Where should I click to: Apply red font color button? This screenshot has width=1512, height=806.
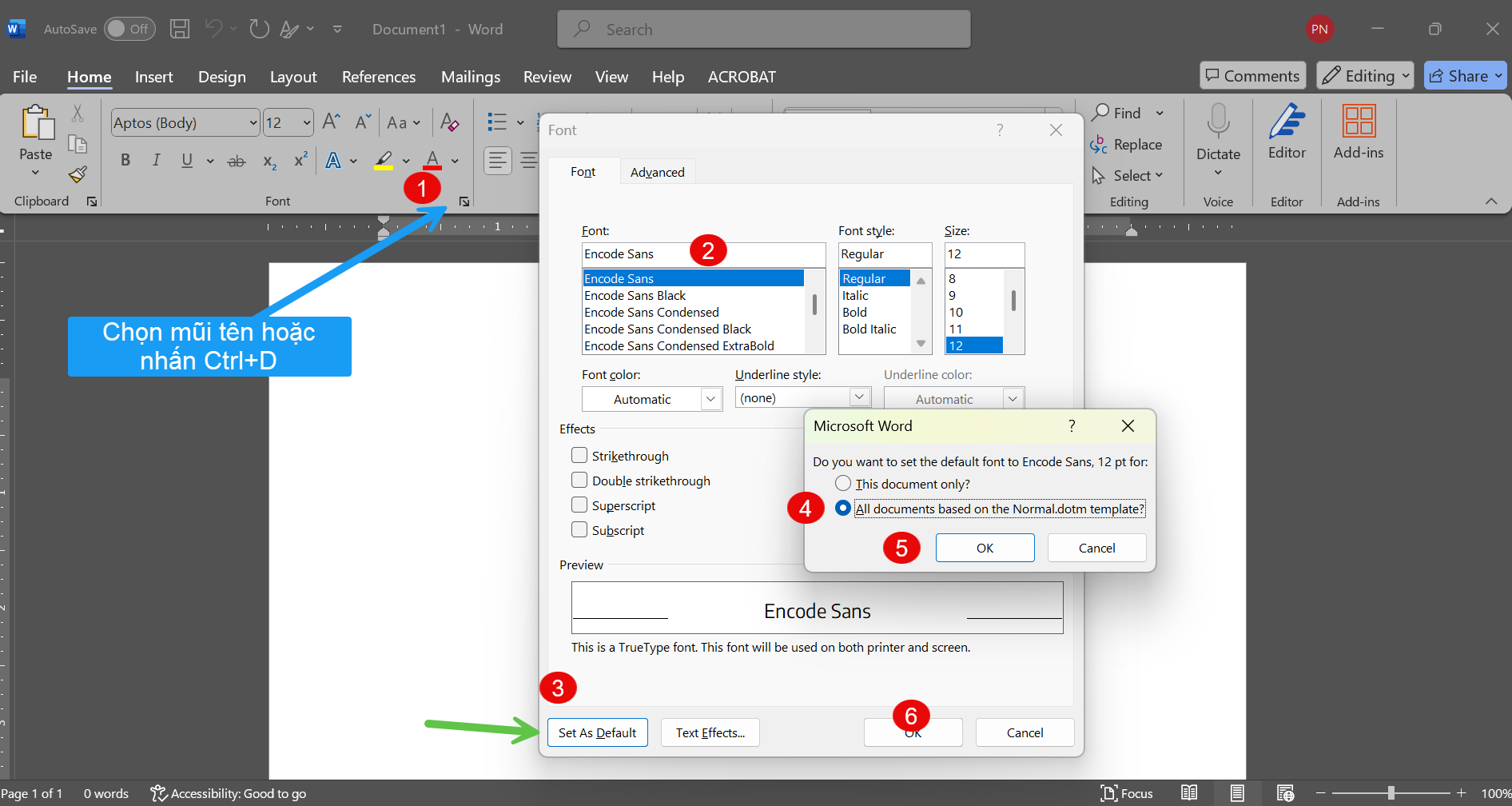coord(433,160)
